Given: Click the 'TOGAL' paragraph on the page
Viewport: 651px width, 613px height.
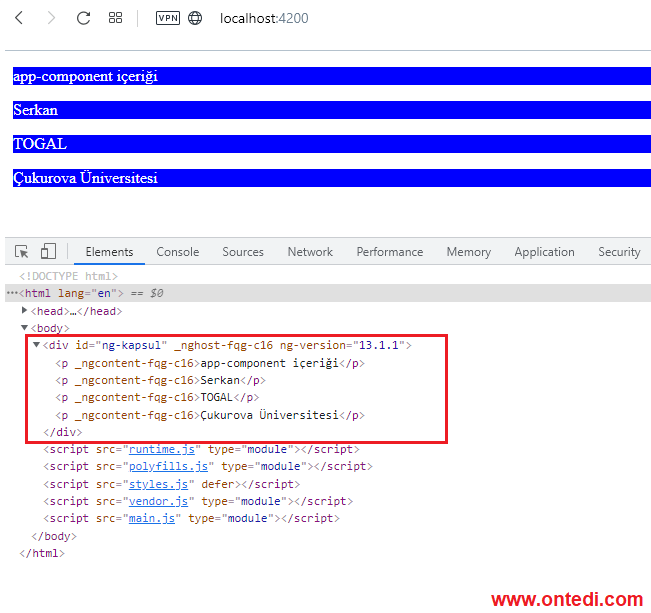Looking at the screenshot, I should (x=332, y=144).
